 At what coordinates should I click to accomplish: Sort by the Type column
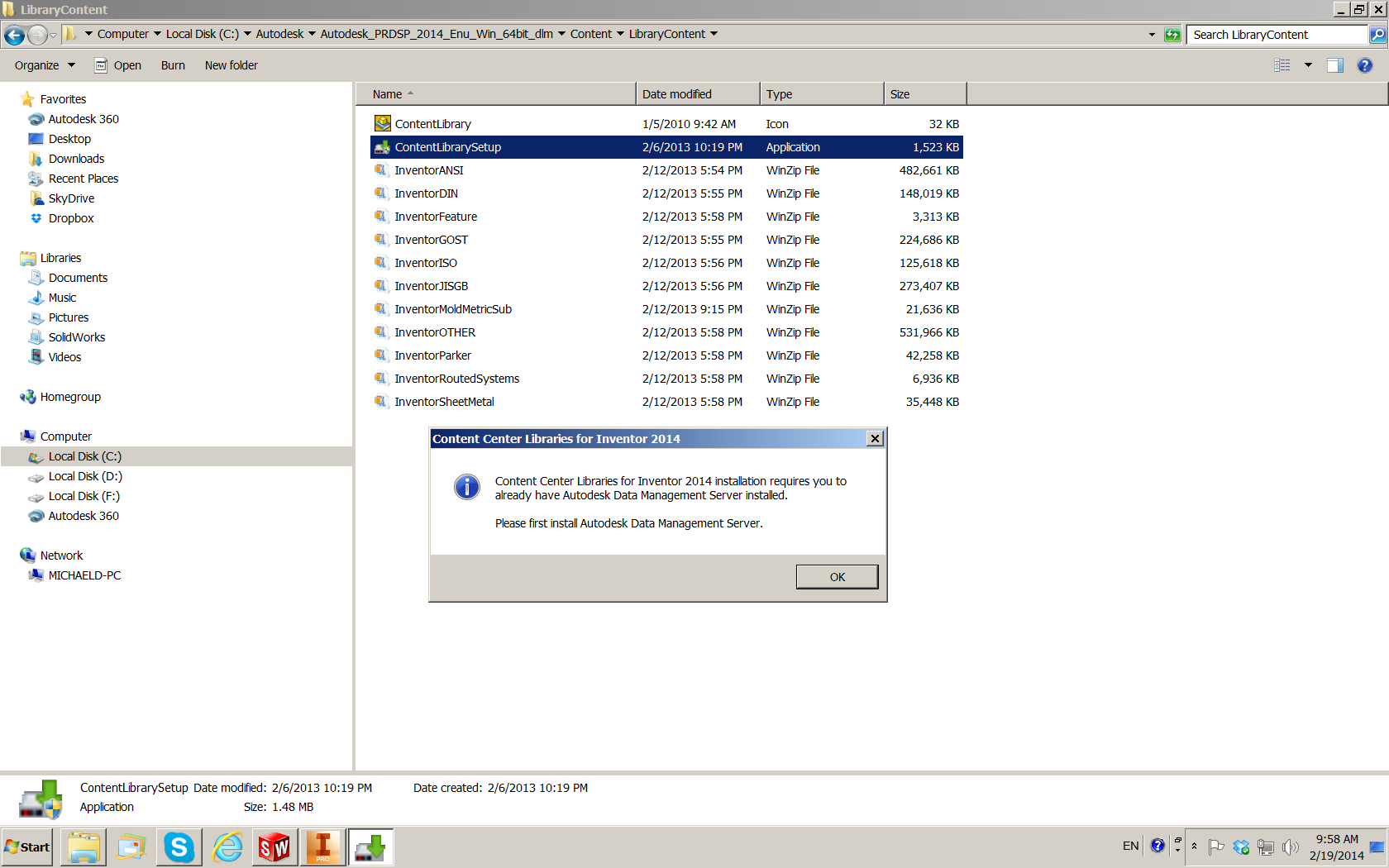point(822,94)
